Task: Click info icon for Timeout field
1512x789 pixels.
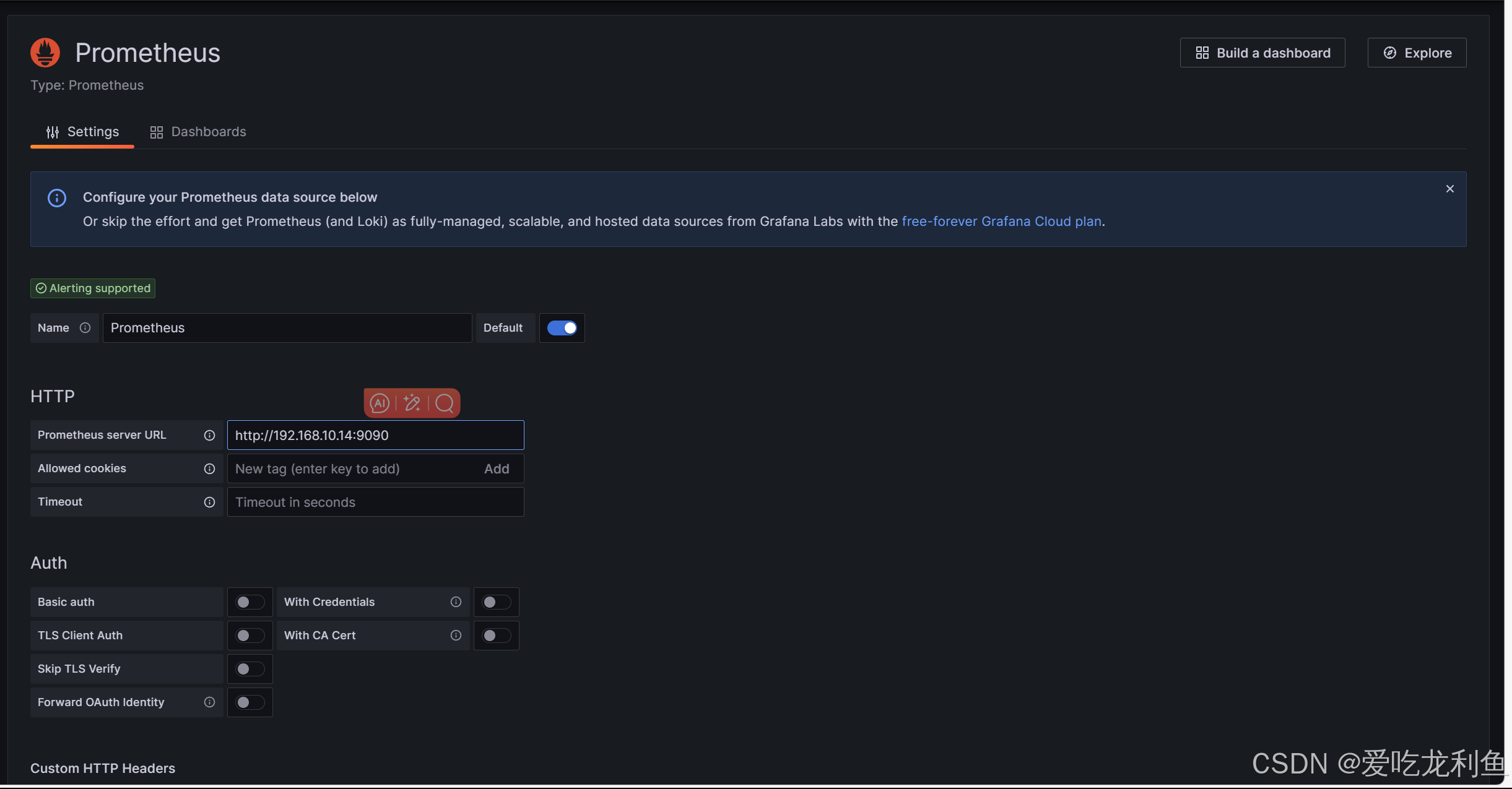Action: pos(209,502)
